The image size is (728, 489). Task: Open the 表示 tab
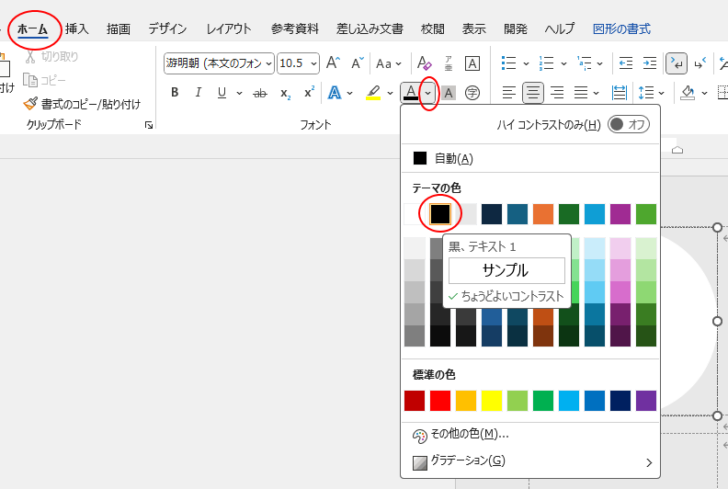click(x=474, y=29)
